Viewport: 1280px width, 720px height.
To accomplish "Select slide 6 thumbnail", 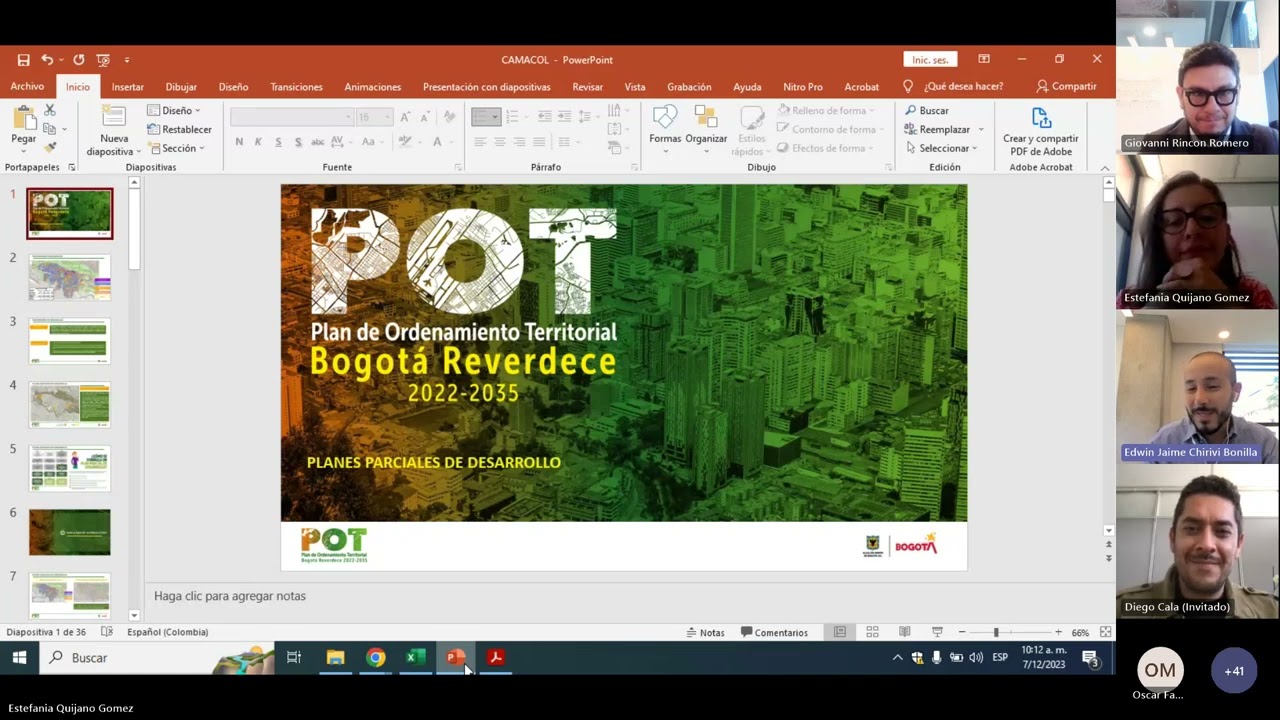I will [69, 532].
